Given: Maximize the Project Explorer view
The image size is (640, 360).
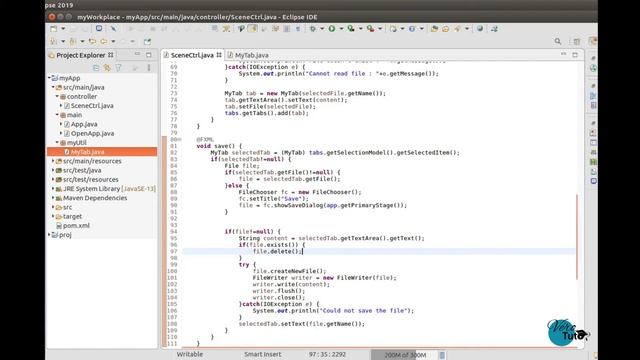Looking at the screenshot, I should click(x=149, y=55).
